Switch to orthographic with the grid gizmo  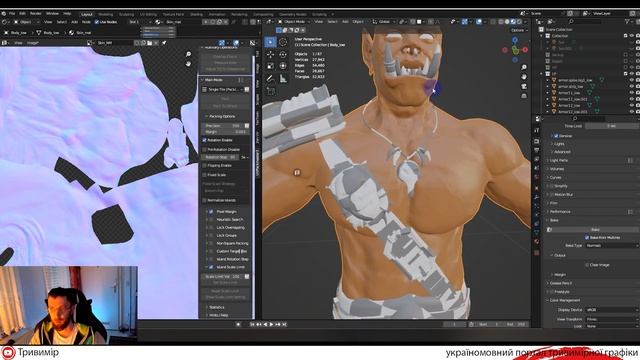tap(524, 96)
